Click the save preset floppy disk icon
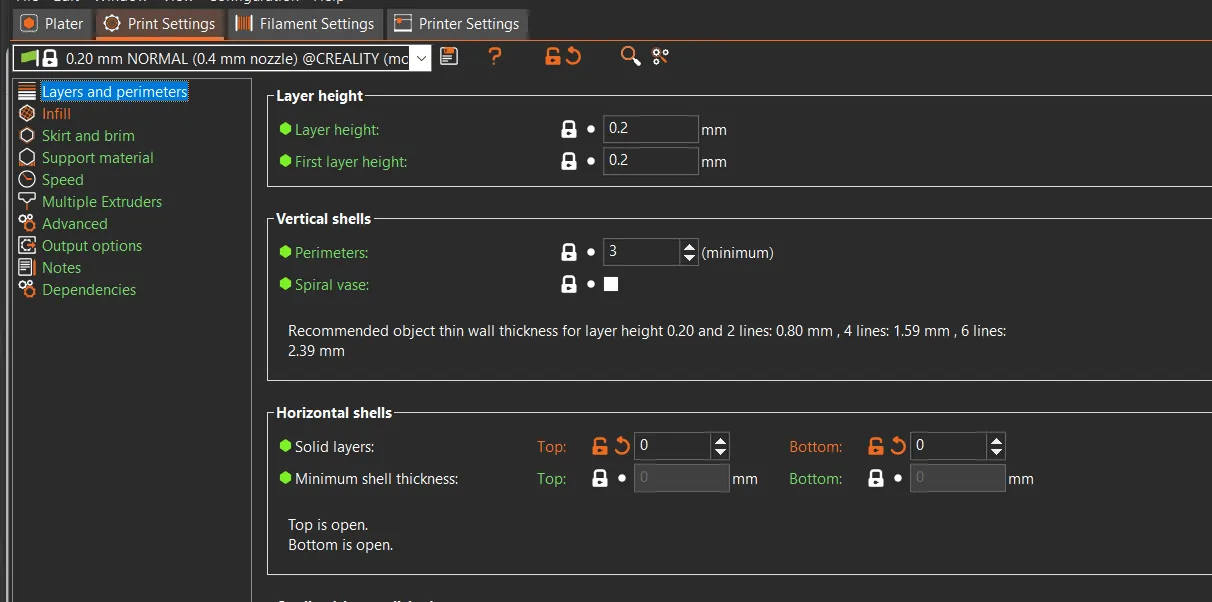 449,57
